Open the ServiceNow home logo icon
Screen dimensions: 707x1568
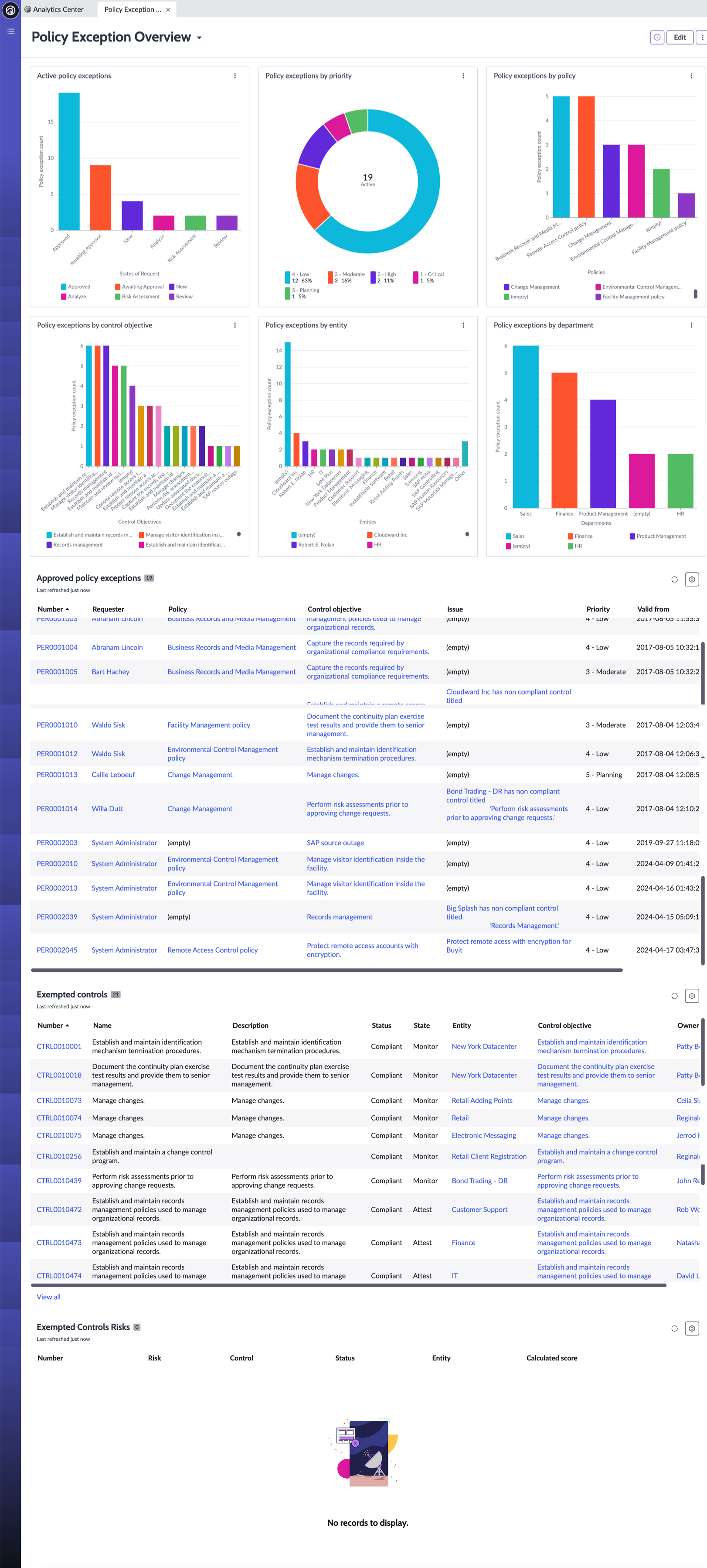pyautogui.click(x=10, y=10)
